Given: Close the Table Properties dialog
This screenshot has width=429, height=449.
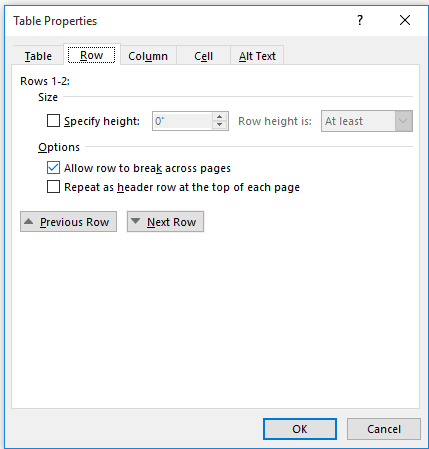Looking at the screenshot, I should click(x=405, y=20).
